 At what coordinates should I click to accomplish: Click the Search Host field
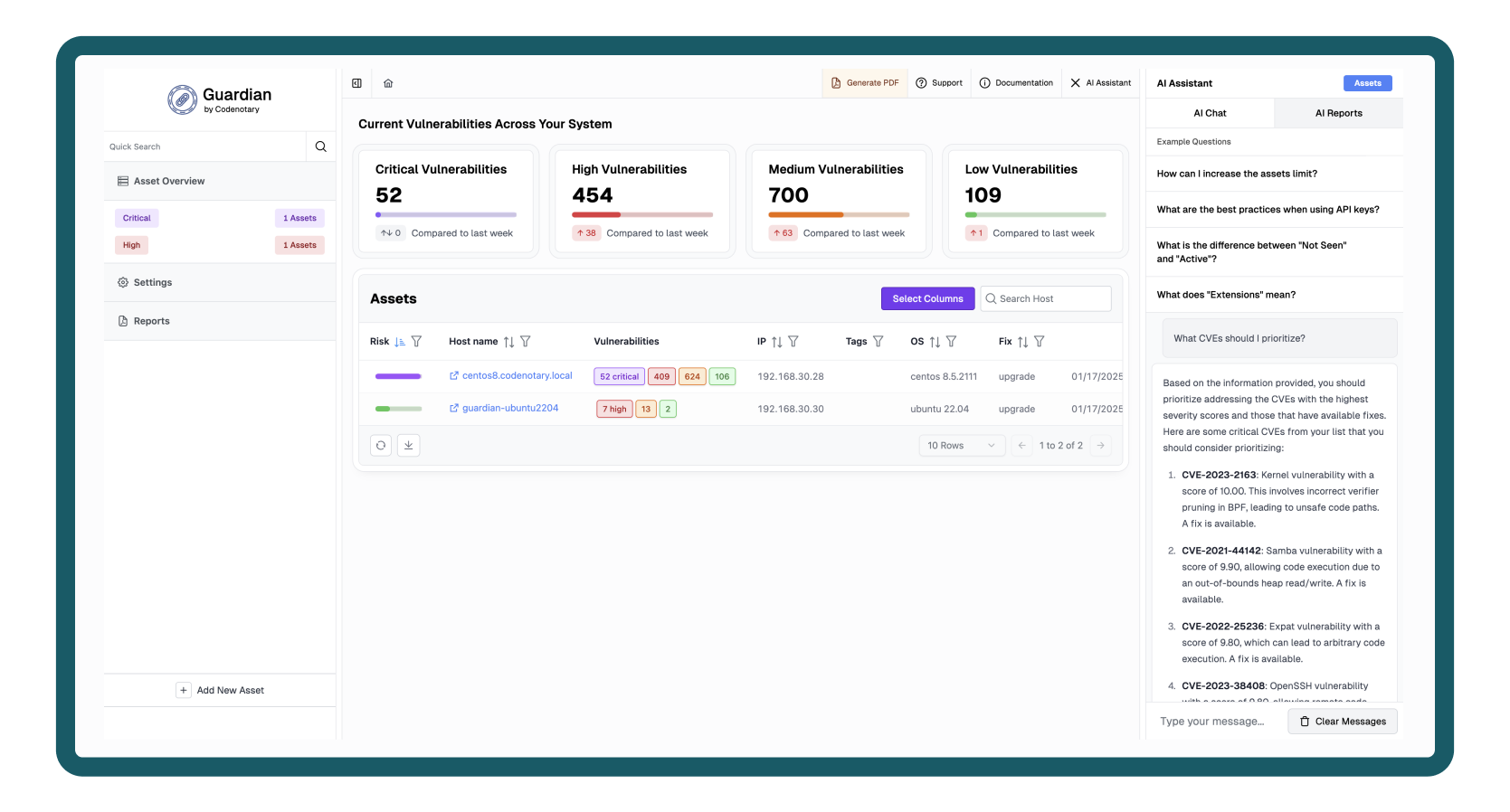(1046, 298)
